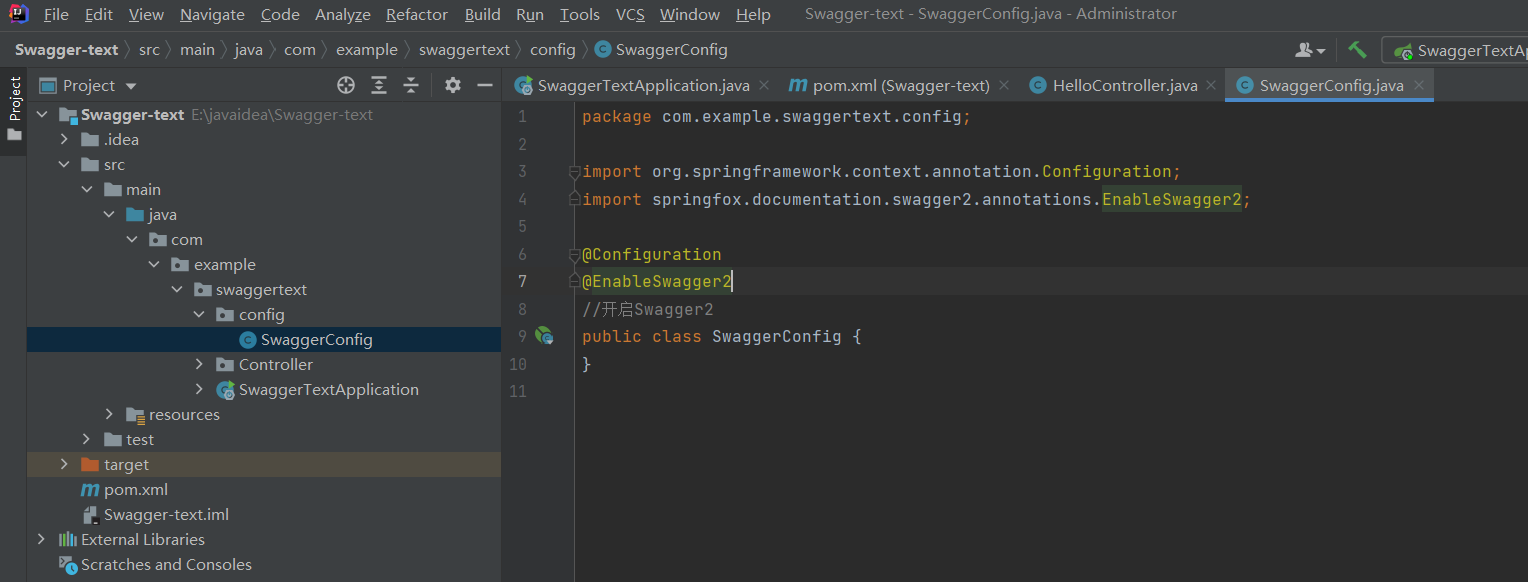Open the Code menu
Viewport: 1528px width, 582px height.
point(280,14)
